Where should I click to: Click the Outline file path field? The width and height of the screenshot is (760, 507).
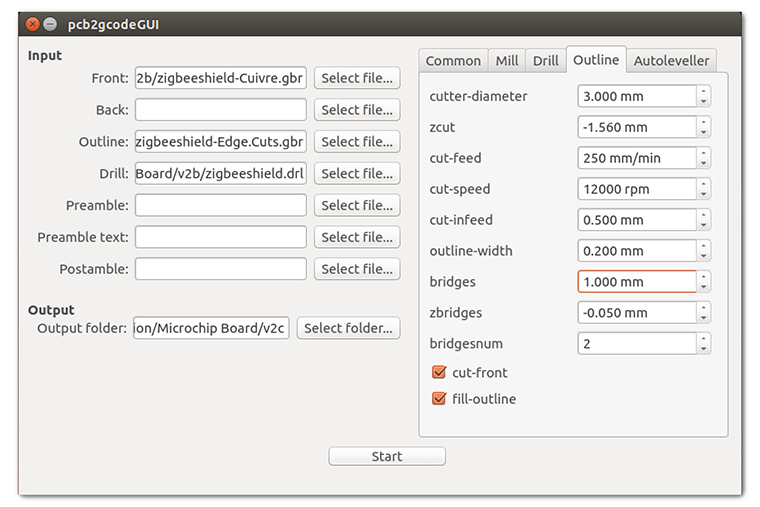pyautogui.click(x=221, y=142)
